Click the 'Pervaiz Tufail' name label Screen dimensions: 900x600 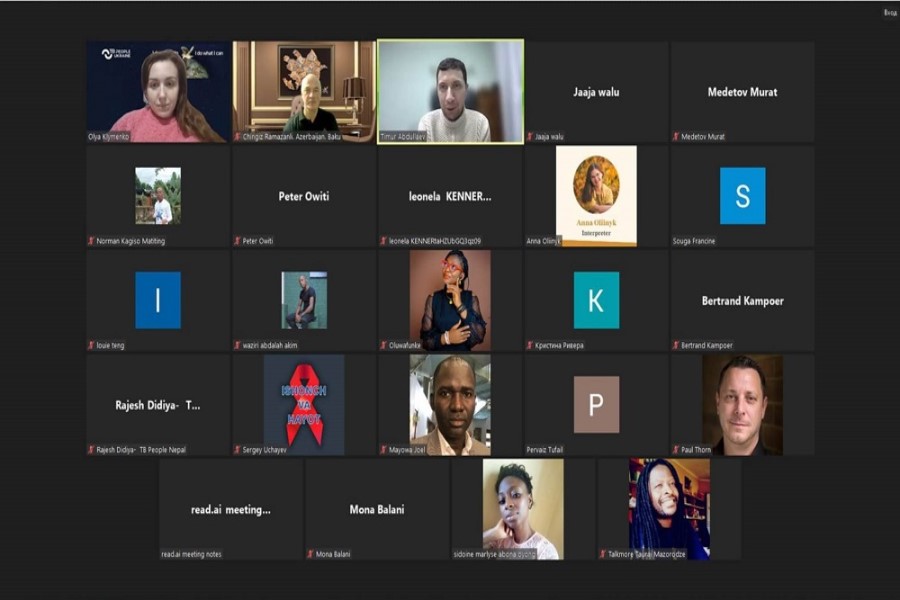coord(545,450)
